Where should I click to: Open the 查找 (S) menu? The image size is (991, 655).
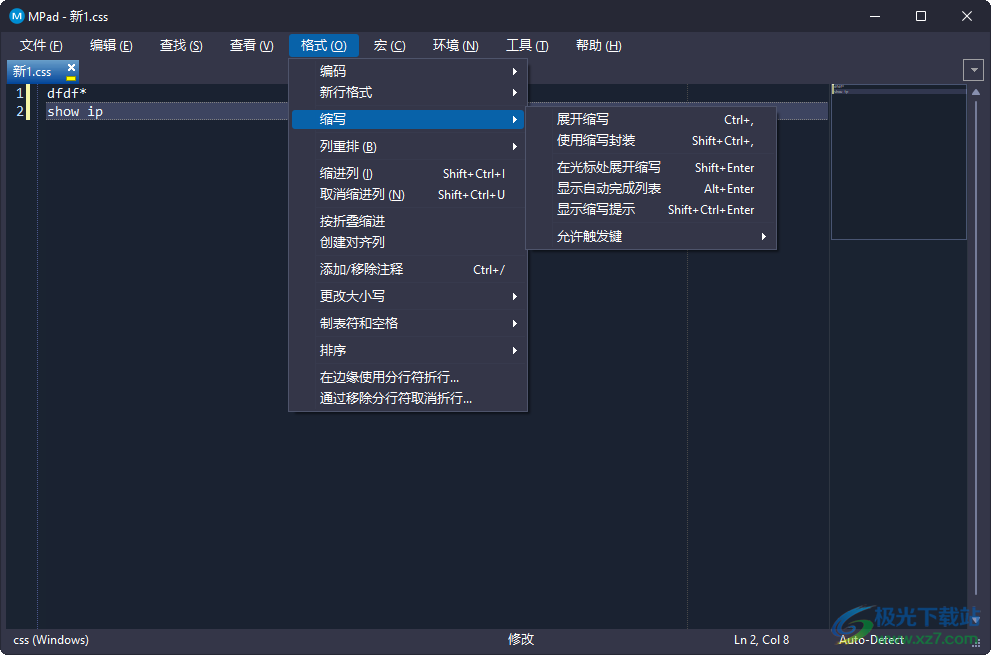pos(181,46)
